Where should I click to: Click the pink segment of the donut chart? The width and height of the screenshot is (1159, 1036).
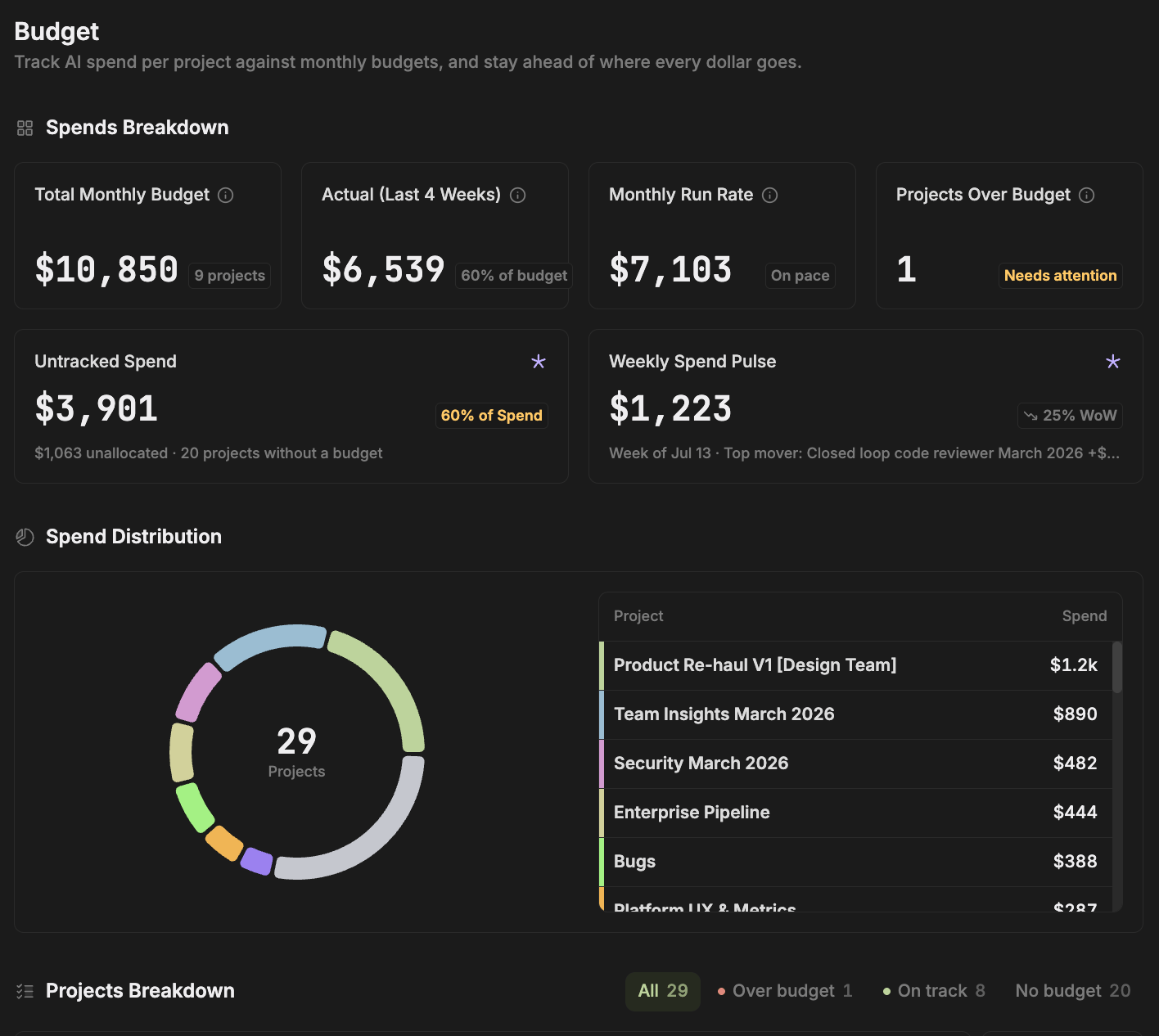(197, 692)
